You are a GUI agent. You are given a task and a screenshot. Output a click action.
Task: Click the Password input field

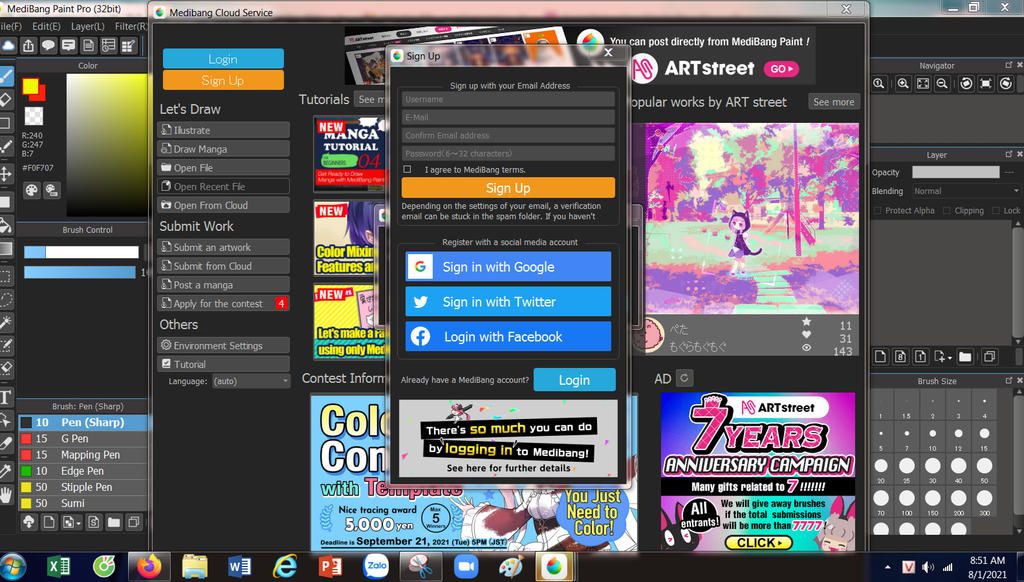tap(508, 154)
